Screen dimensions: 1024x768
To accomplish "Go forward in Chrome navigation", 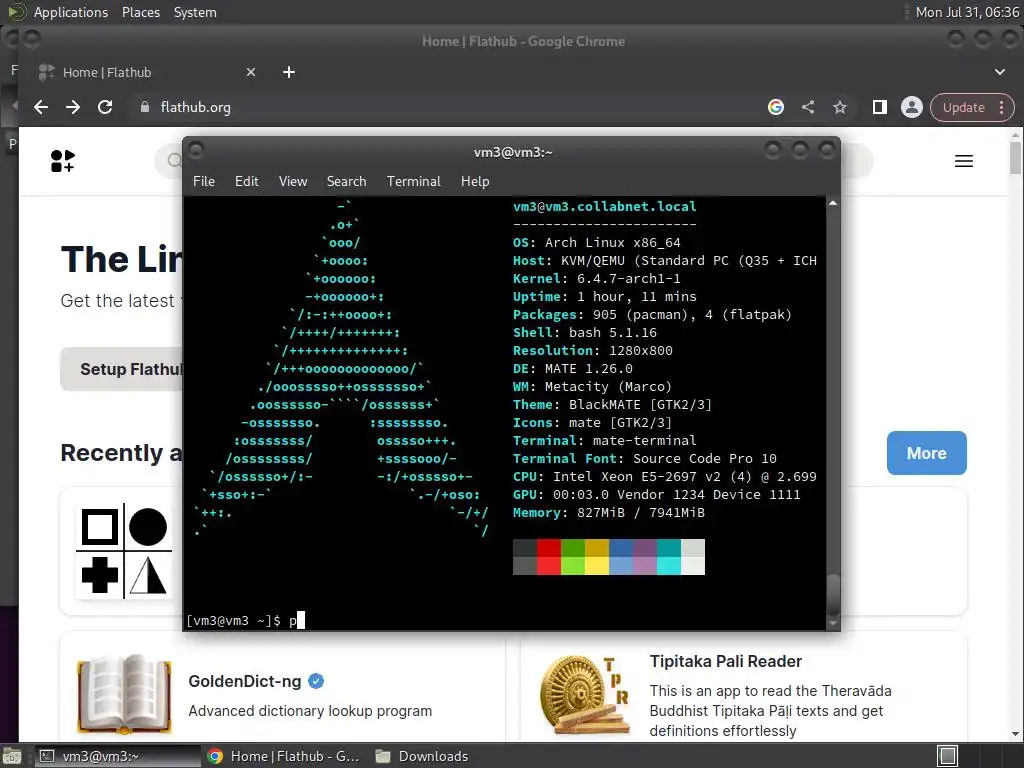I will pos(73,107).
